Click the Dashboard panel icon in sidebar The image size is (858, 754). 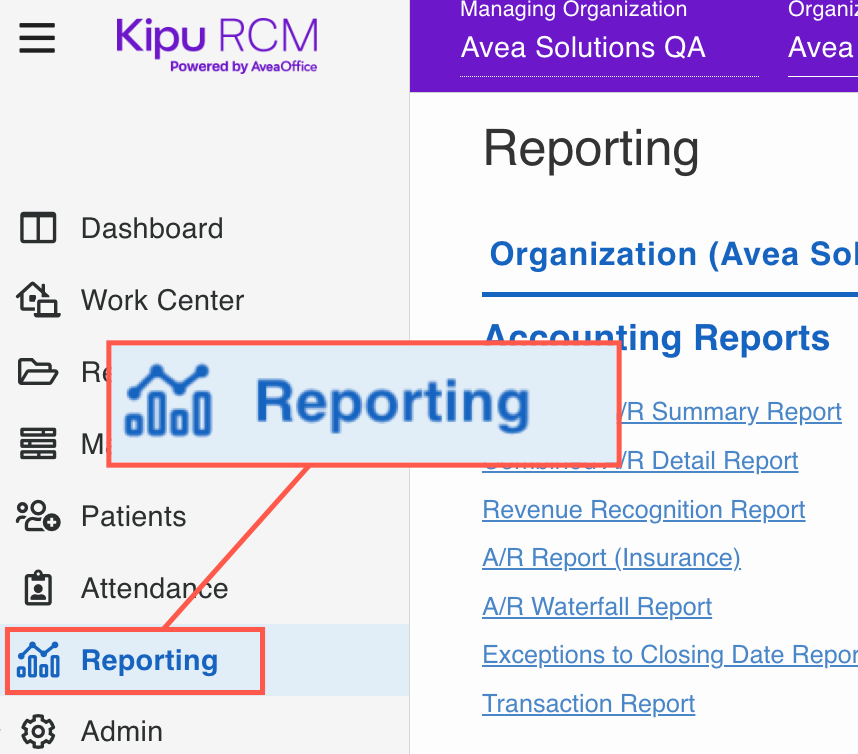pyautogui.click(x=38, y=228)
